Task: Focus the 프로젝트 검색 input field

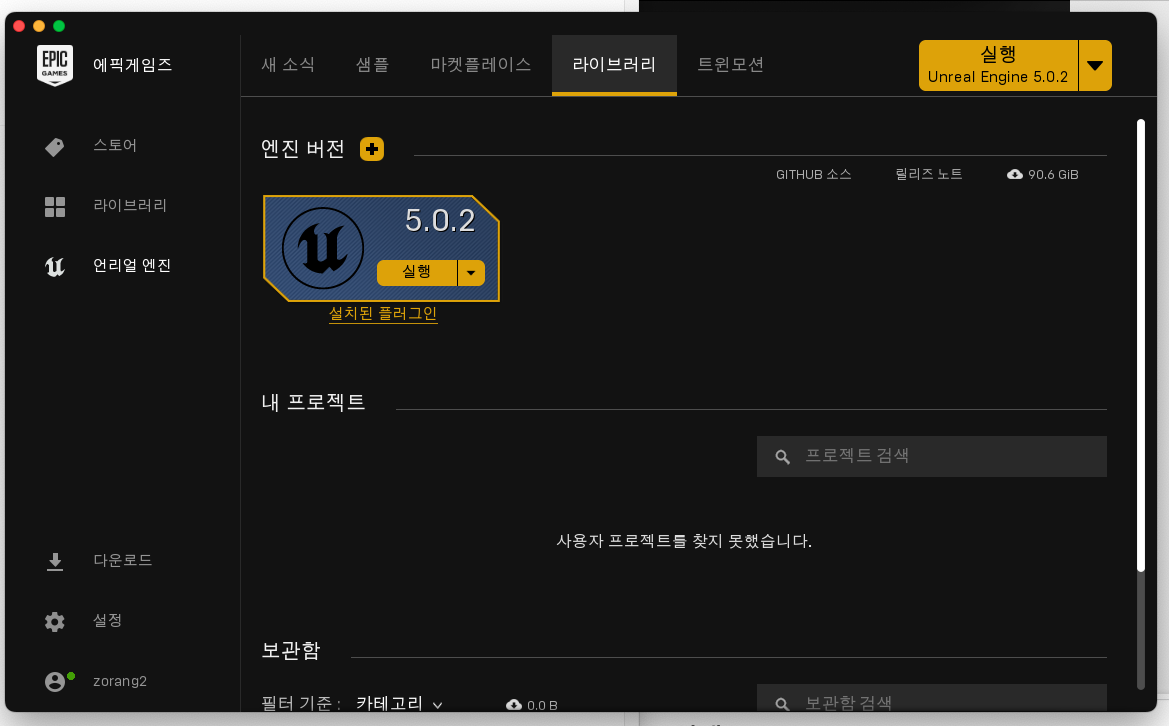Action: coord(932,457)
